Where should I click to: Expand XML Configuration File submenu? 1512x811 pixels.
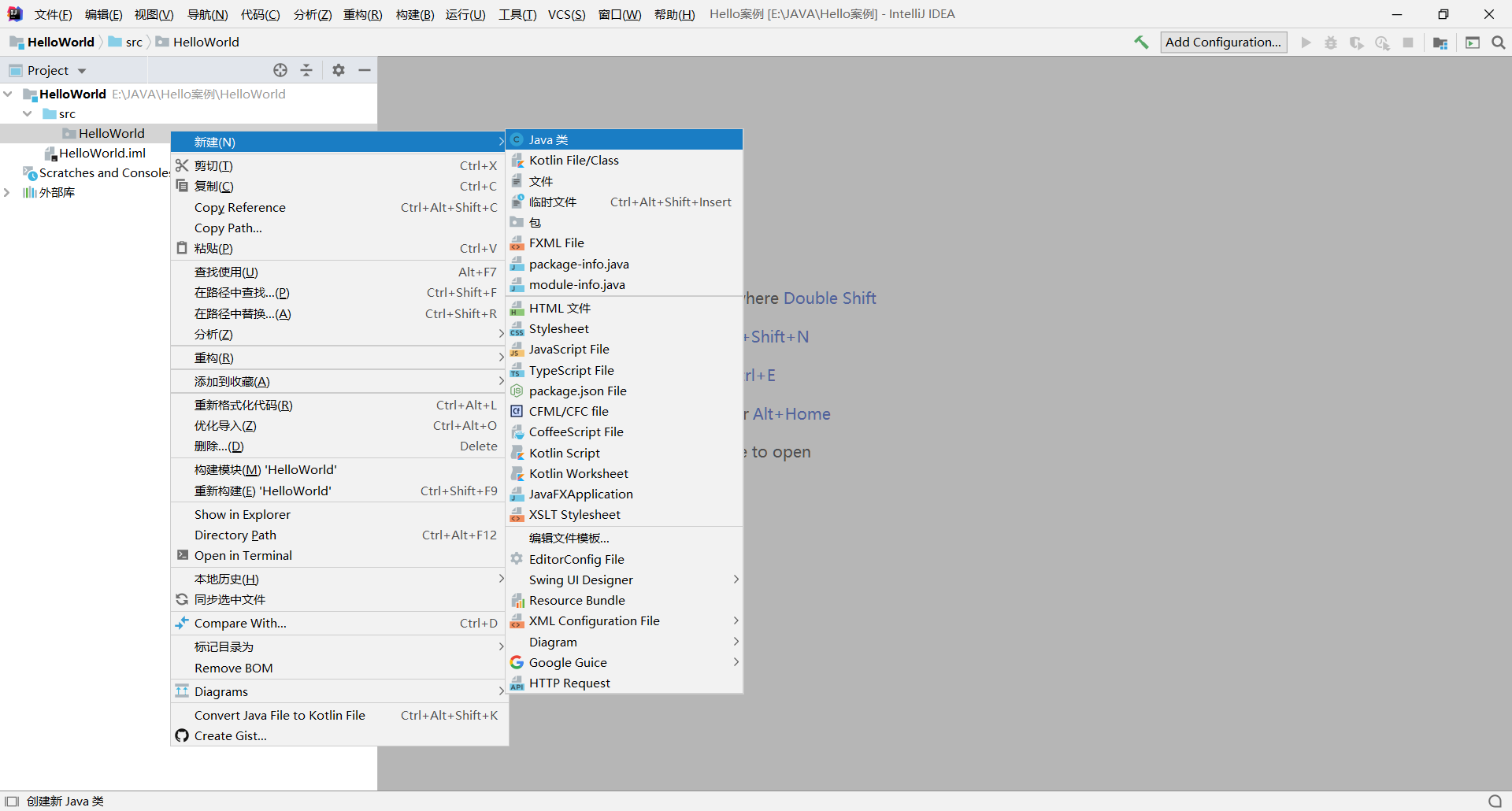(624, 620)
